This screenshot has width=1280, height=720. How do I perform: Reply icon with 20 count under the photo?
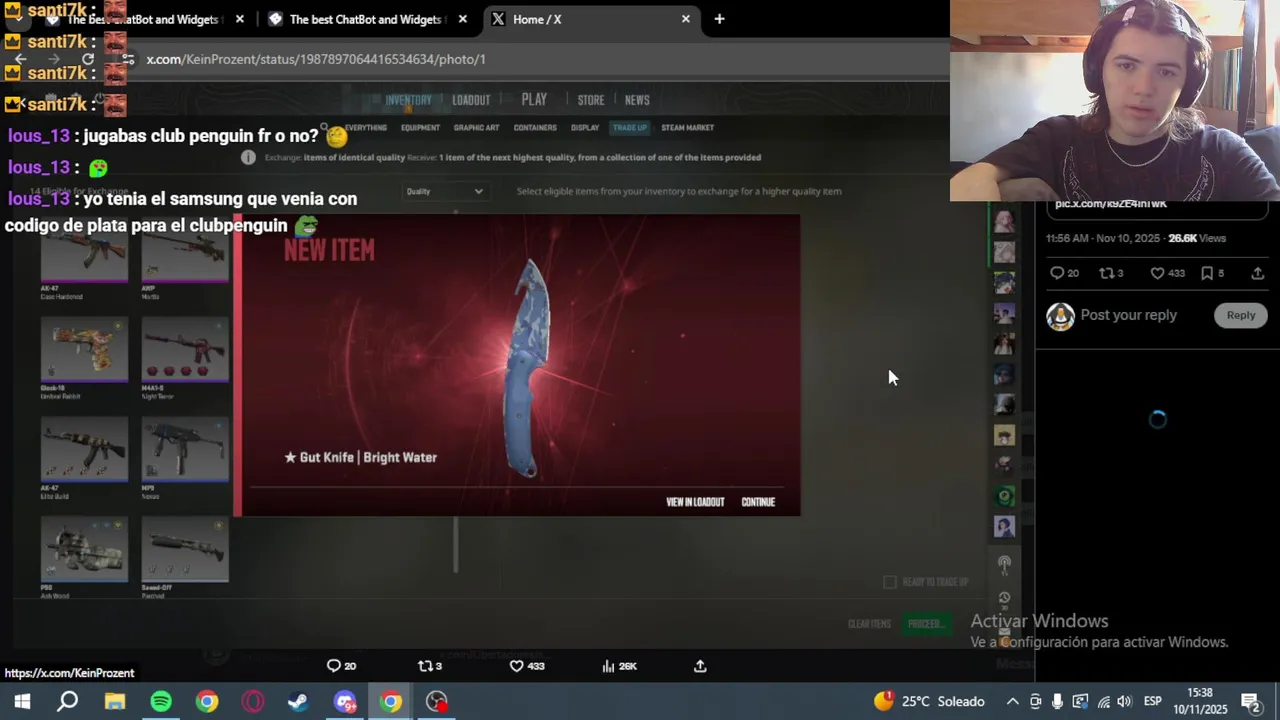pos(334,666)
